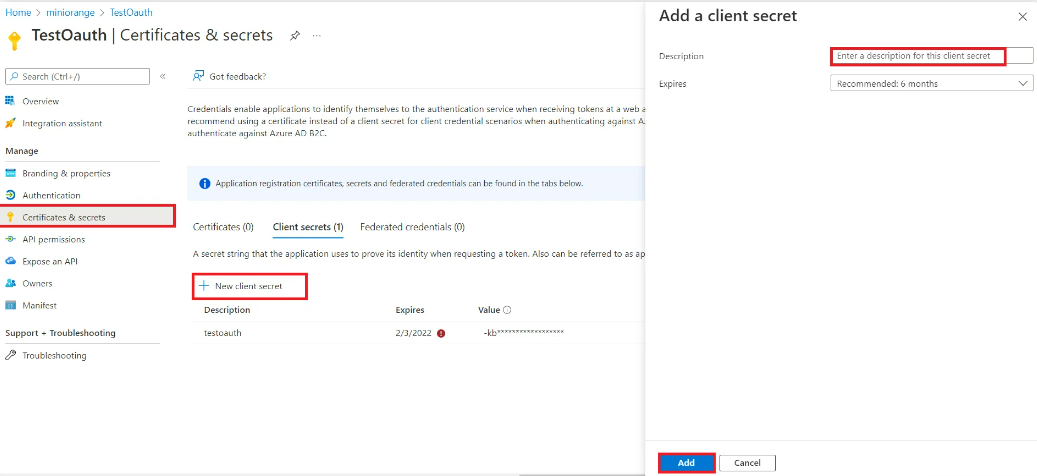
Task: Click the 2/3/2022 expiry date
Action: click(413, 333)
